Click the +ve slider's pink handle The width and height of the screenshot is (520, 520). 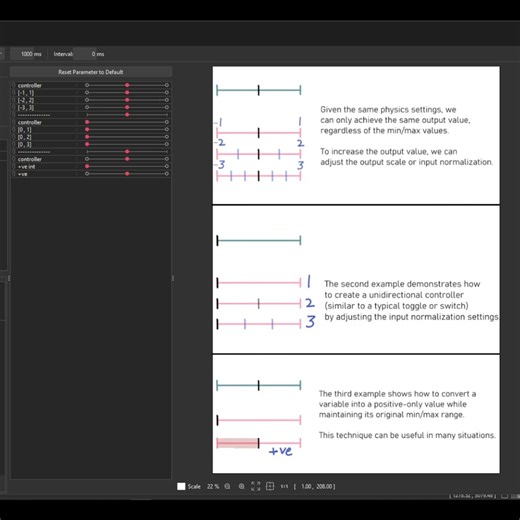click(127, 174)
